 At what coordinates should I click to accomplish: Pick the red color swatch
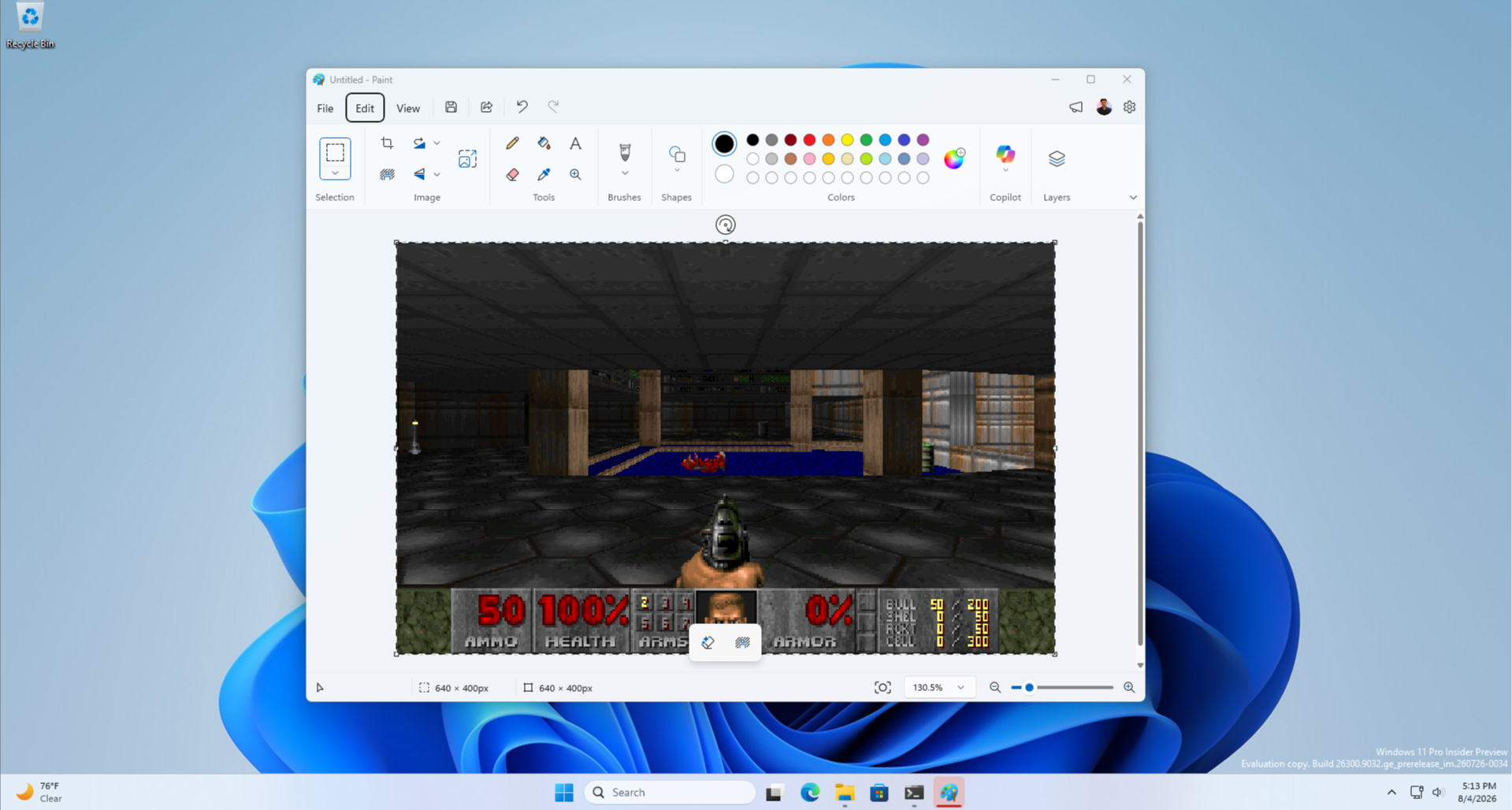(x=809, y=140)
